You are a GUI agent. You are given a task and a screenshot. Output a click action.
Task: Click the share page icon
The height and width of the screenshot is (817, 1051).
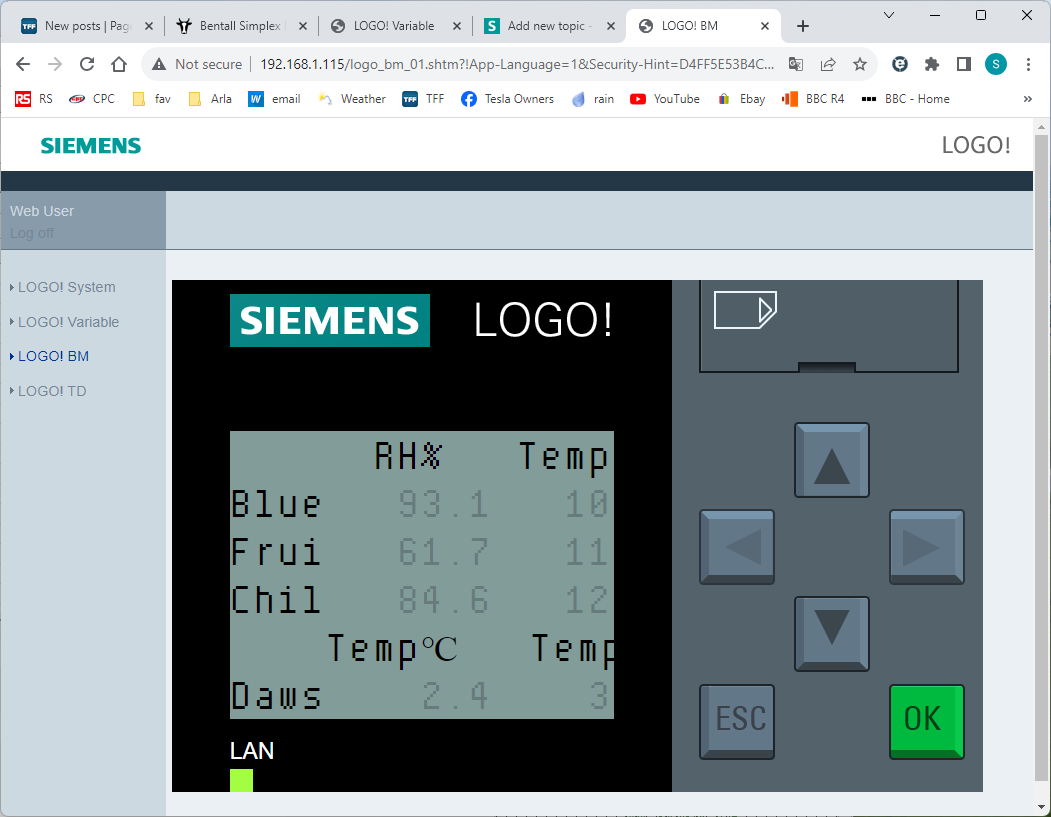pyautogui.click(x=828, y=64)
